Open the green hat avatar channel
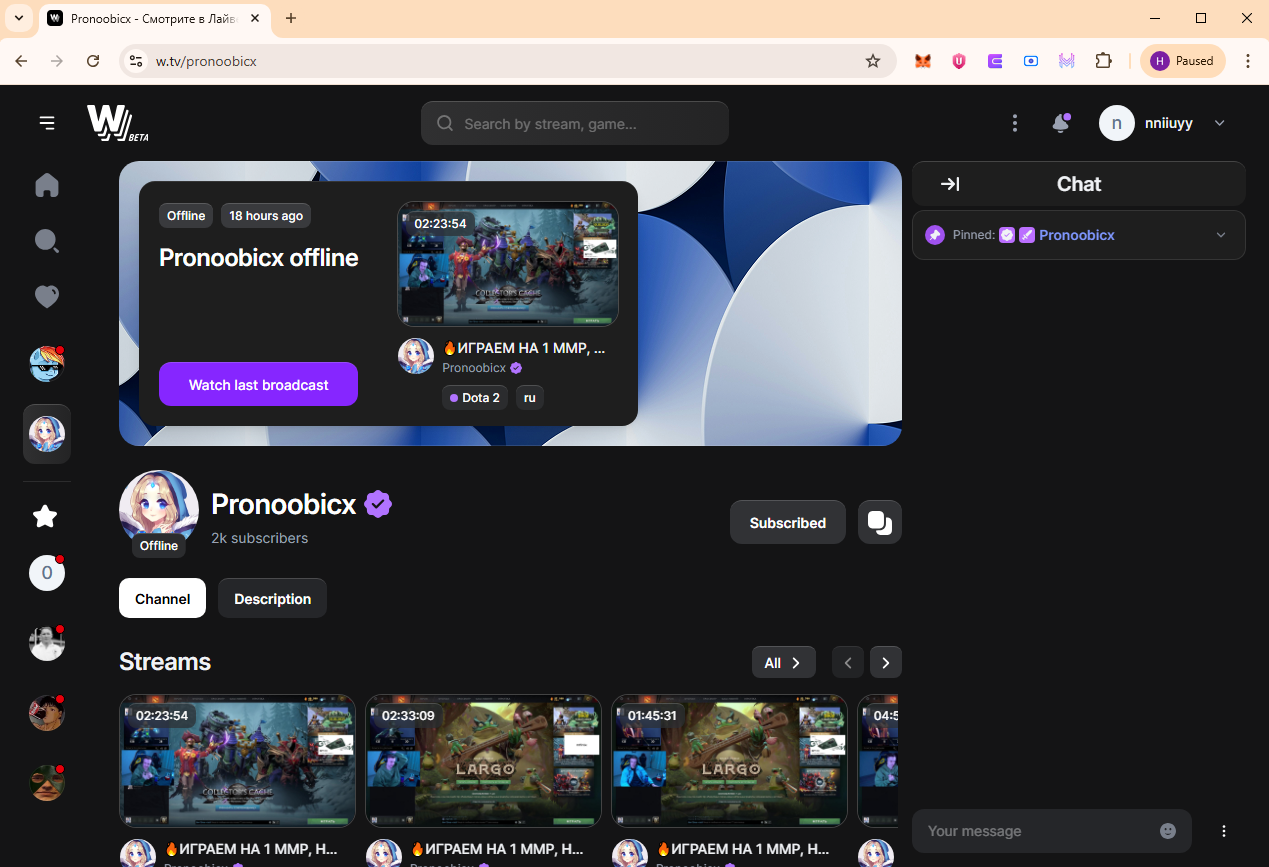 point(47,782)
